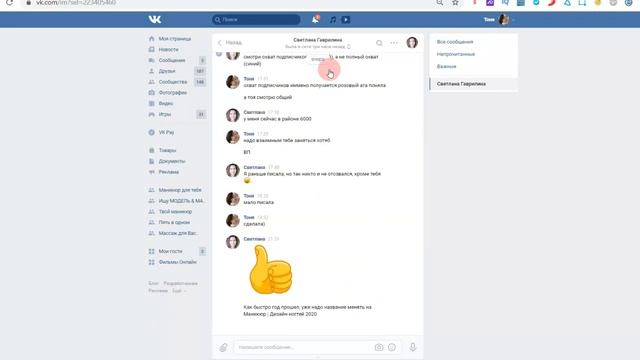640x360 pixels.
Task: Attach a photo with the camera icon
Action: [379, 347]
